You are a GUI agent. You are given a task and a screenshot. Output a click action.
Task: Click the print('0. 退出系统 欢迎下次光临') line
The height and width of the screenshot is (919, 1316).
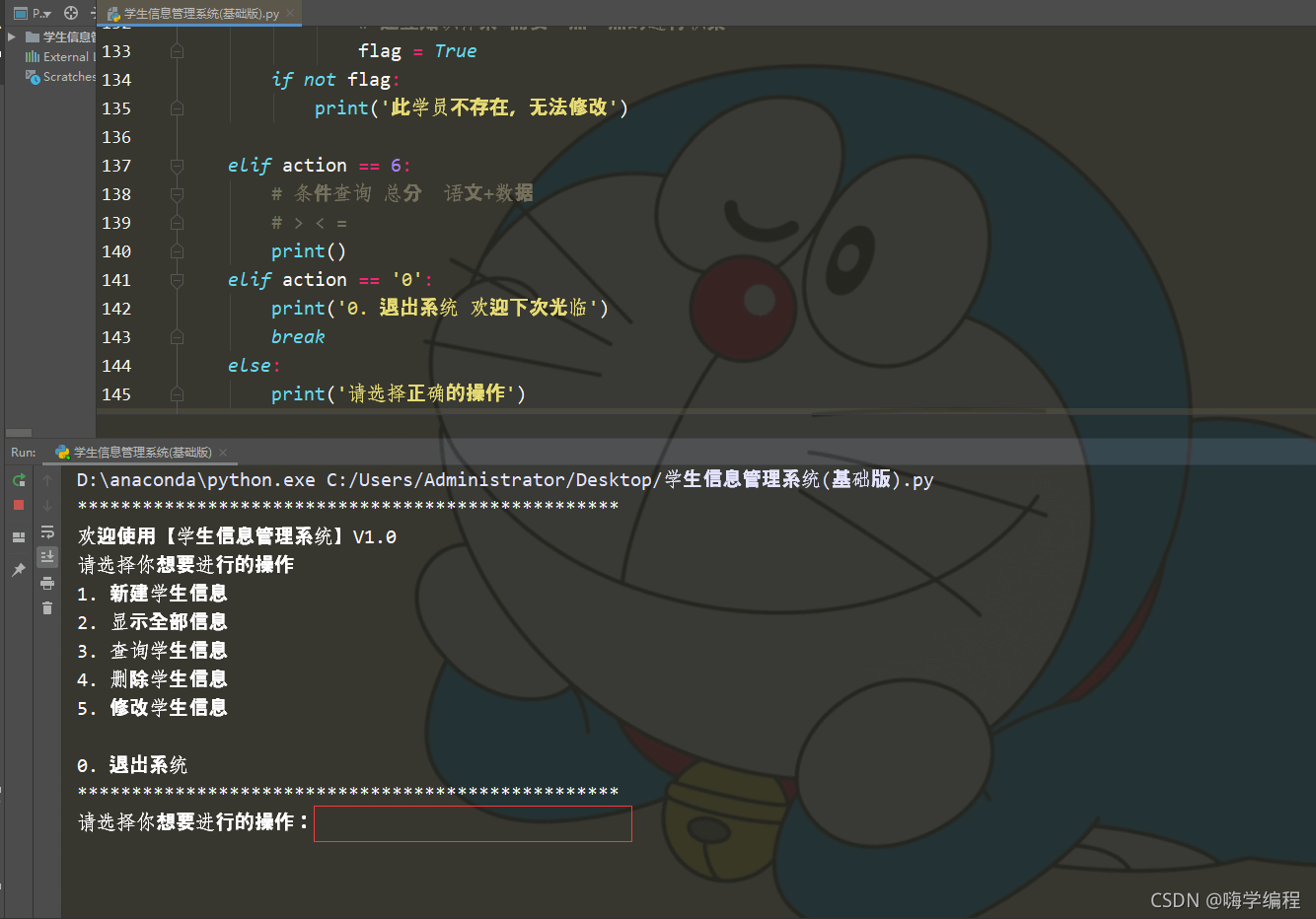pos(440,308)
